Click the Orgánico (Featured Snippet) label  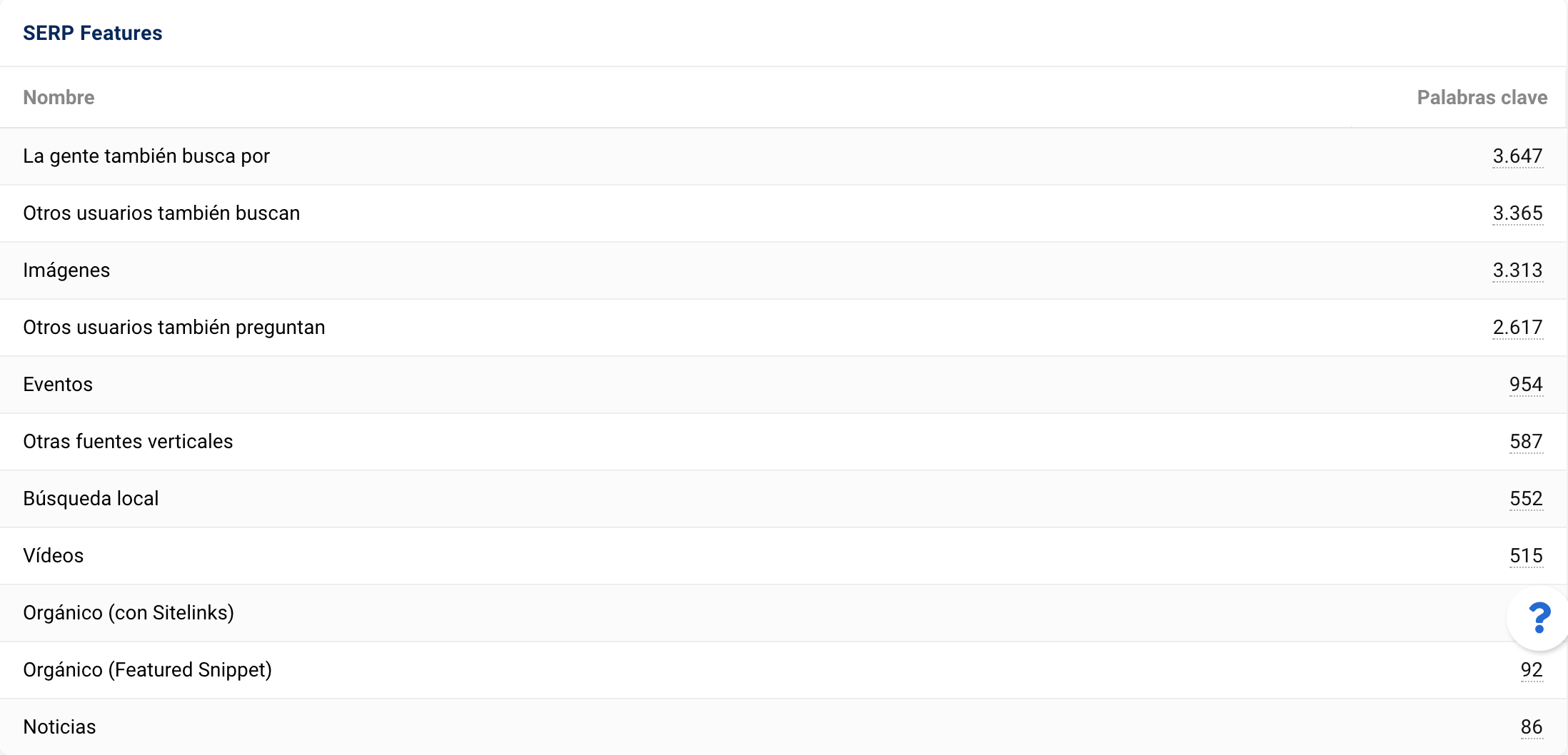tap(148, 670)
